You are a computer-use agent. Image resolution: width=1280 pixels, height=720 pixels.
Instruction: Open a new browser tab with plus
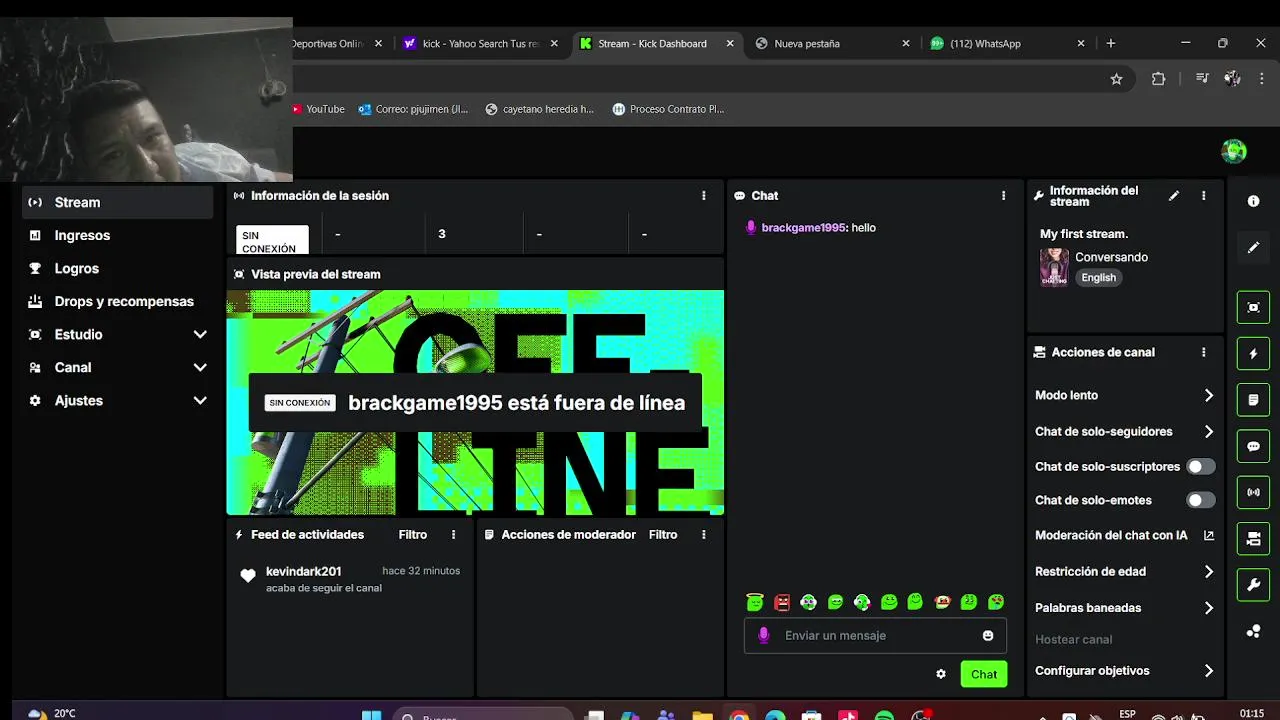pos(1111,44)
